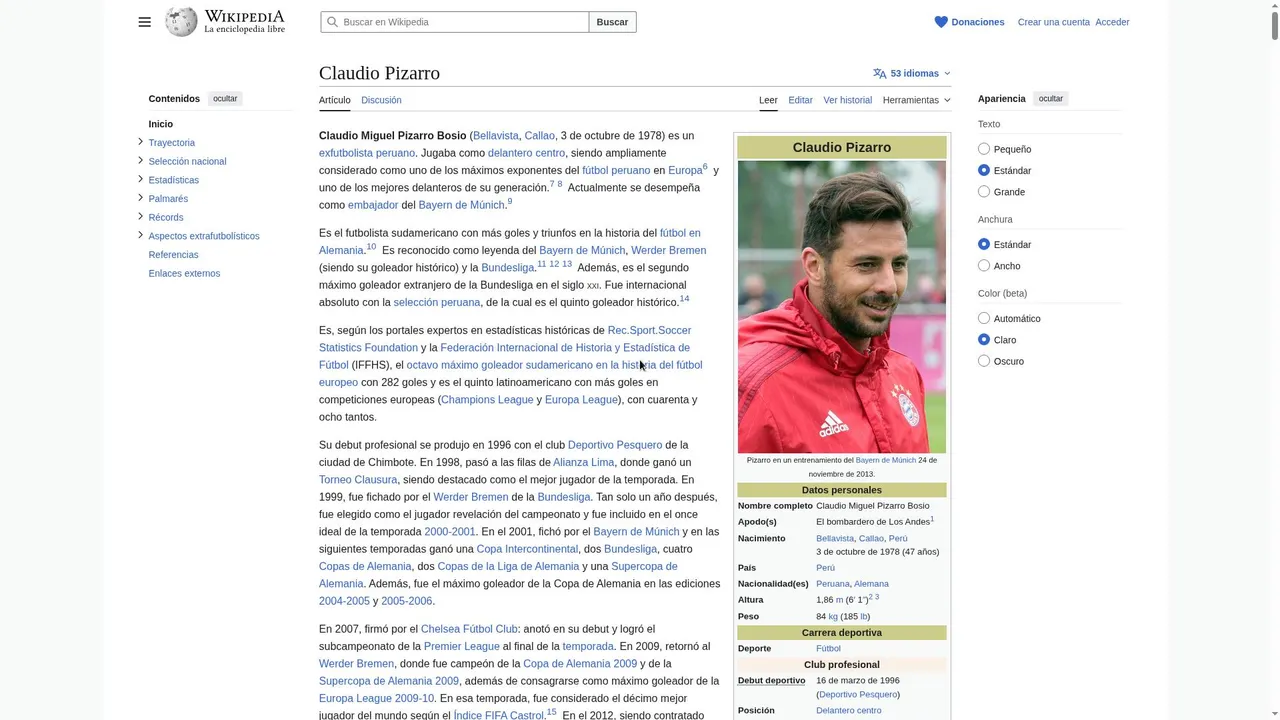Go to Inicio in contents
This screenshot has height=720, width=1280.
[160, 124]
